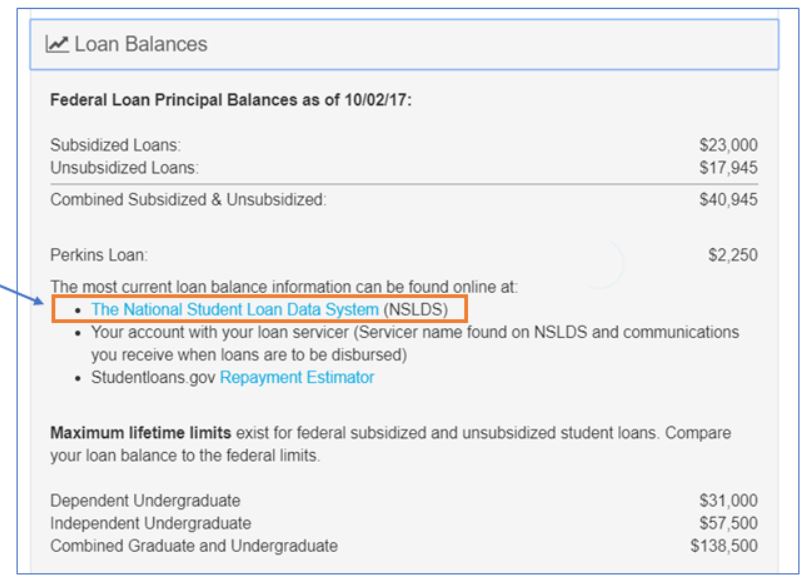Open The National Student Loan Data System link
This screenshot has height=582, width=809.
[x=235, y=310]
